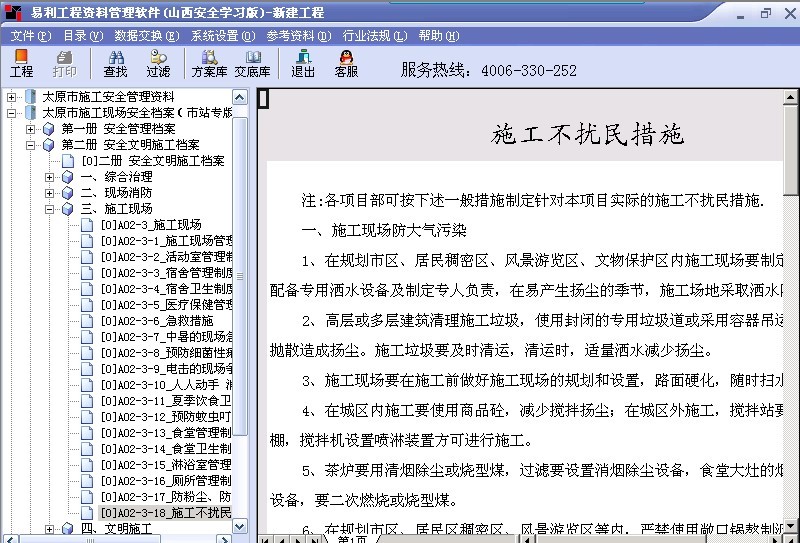The image size is (800, 543).
Task: Click the 查找 (Find) binoculars icon
Action: tap(115, 64)
